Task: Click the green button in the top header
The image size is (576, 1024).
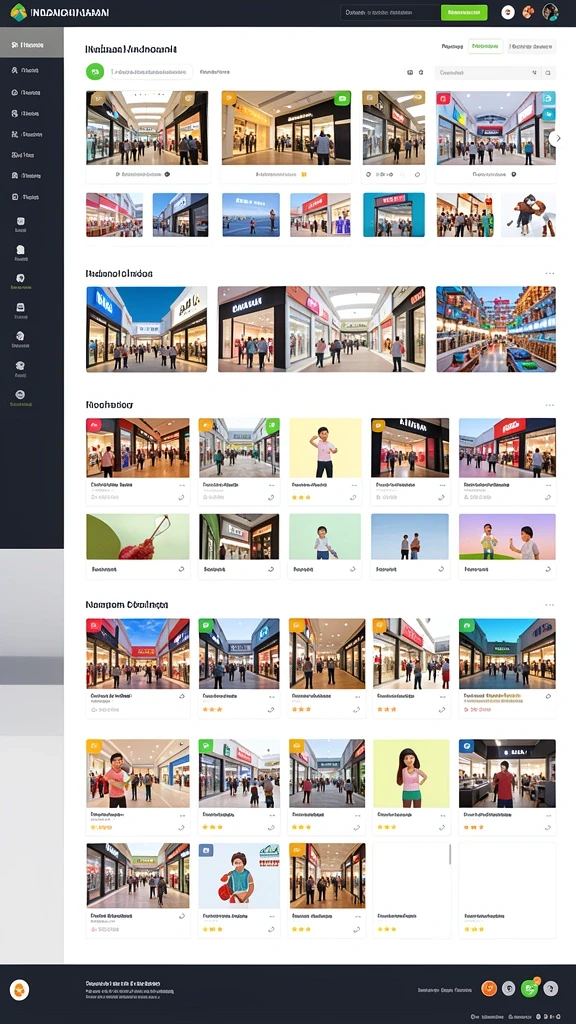Action: [464, 12]
